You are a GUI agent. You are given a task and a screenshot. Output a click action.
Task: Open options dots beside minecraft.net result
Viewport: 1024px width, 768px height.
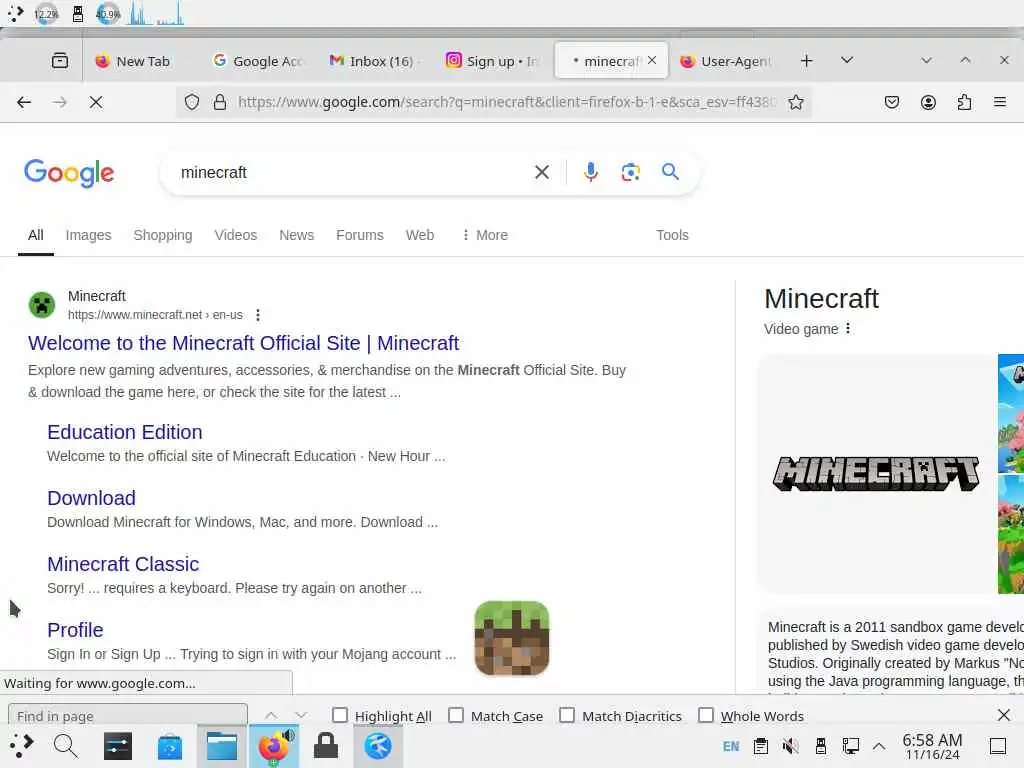pos(258,315)
